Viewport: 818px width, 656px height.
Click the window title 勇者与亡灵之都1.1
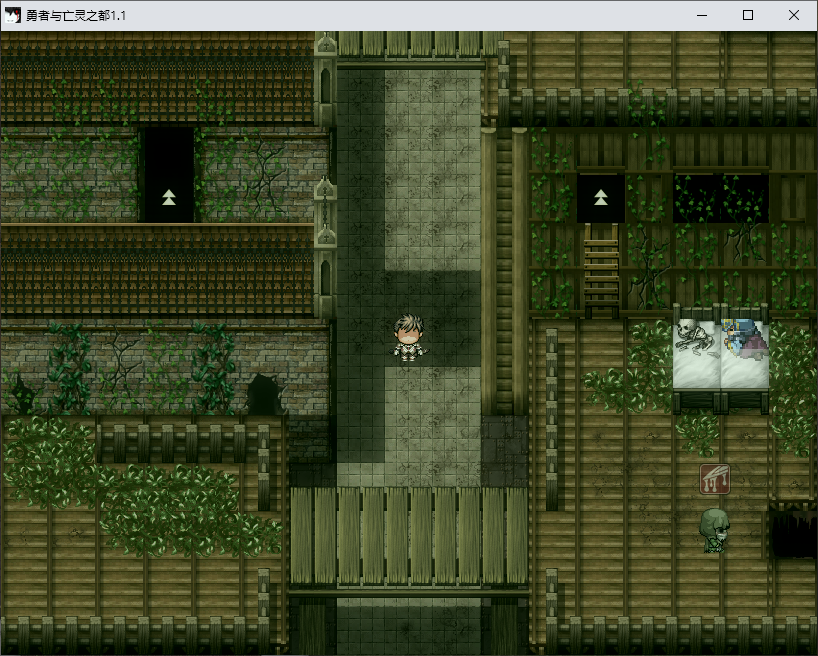[76, 16]
